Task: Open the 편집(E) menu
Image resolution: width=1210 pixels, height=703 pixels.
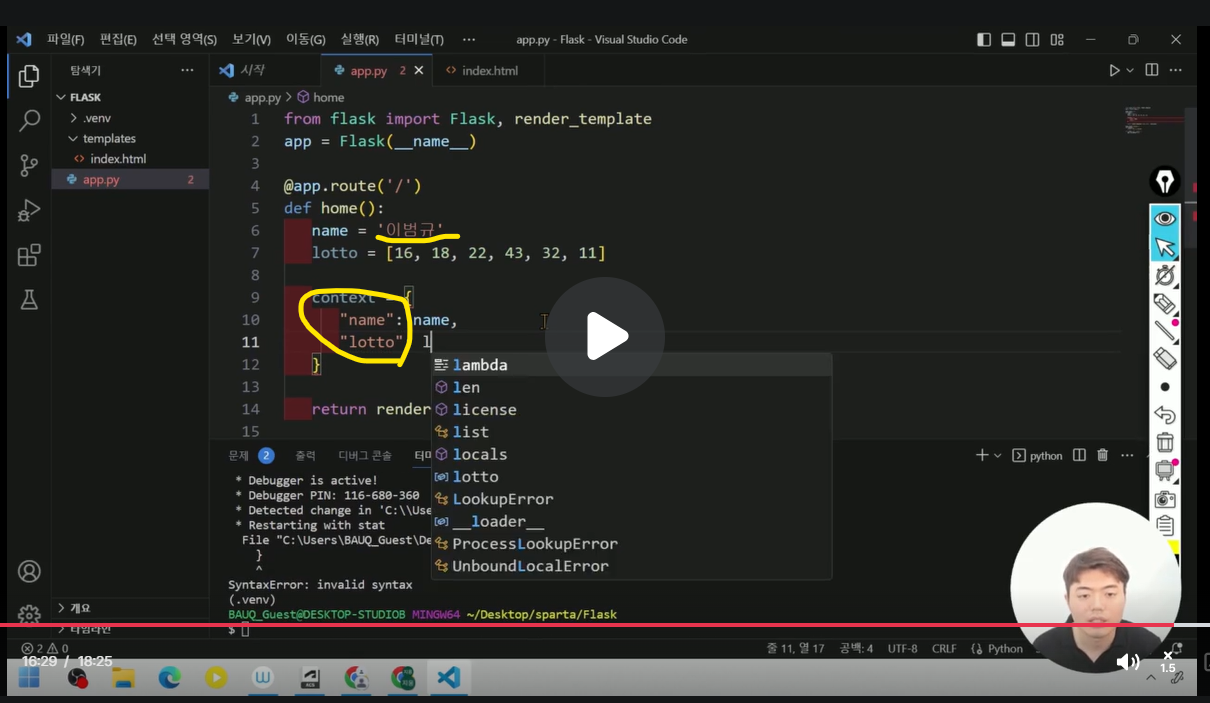Action: click(x=118, y=39)
